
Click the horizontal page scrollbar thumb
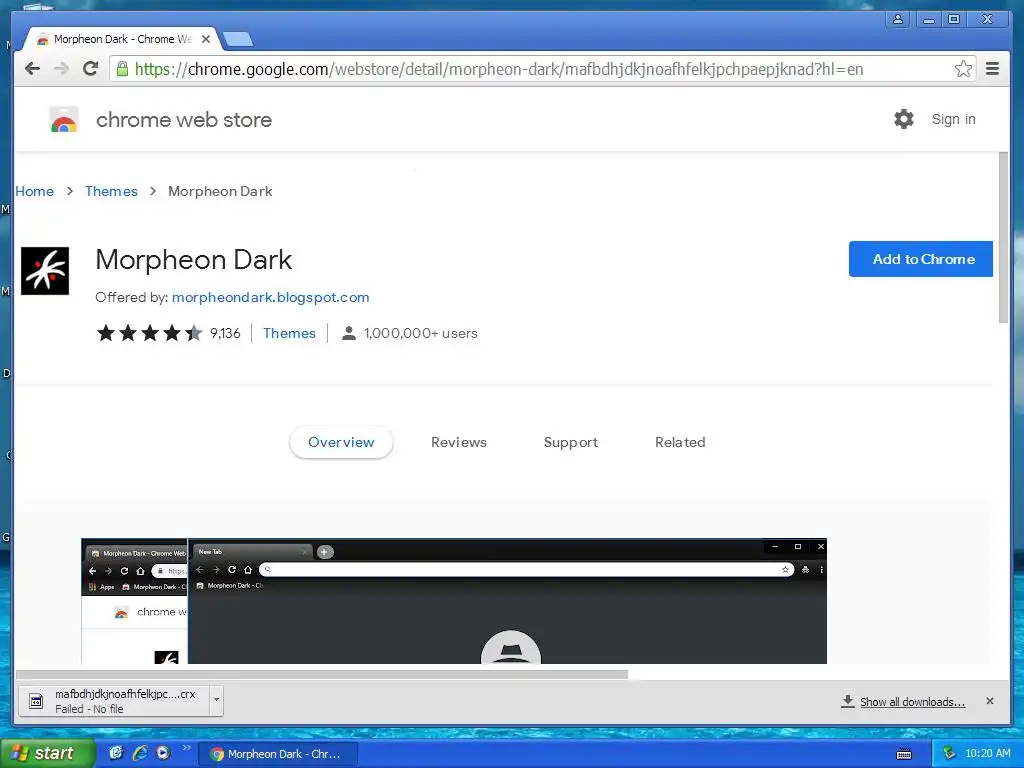click(x=322, y=674)
